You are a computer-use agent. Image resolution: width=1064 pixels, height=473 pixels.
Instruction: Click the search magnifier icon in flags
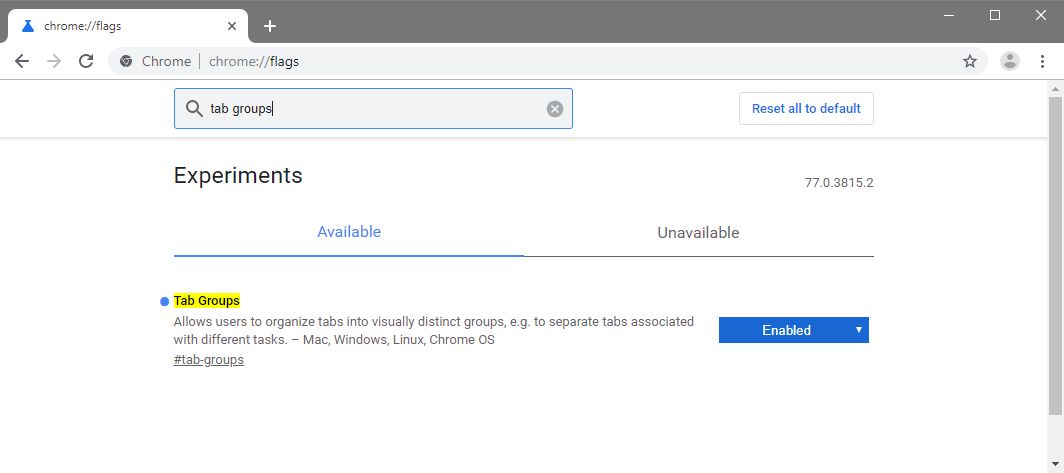coord(194,109)
